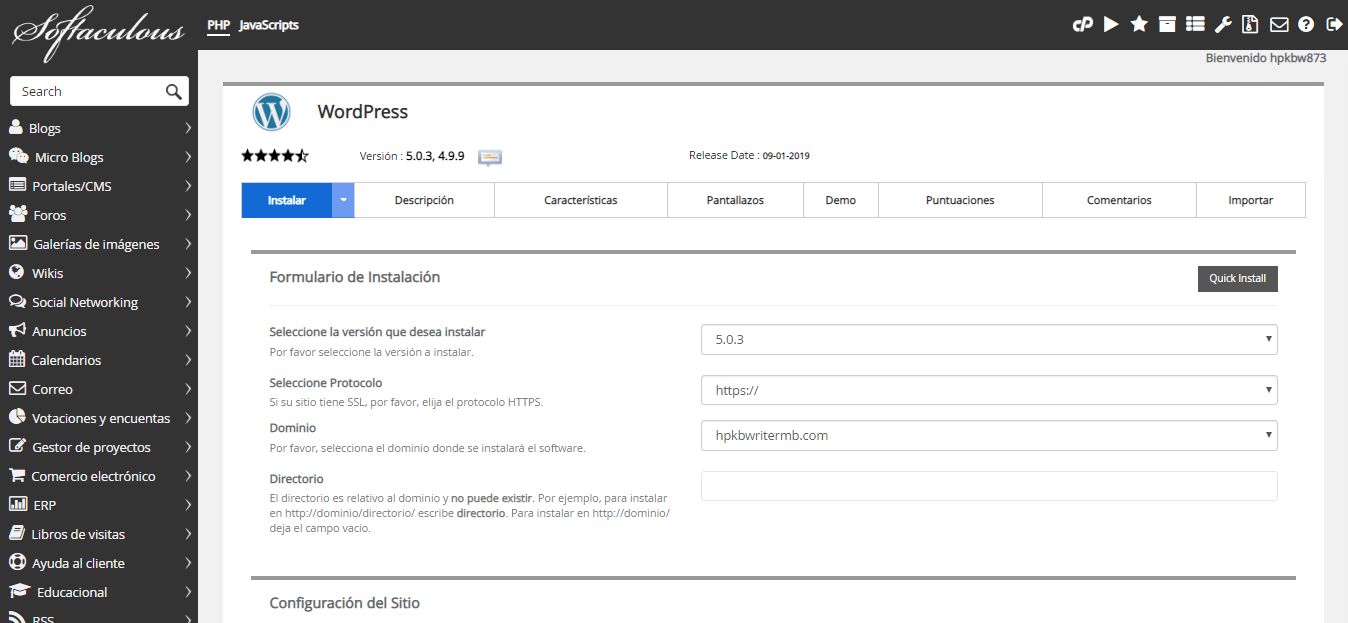The width and height of the screenshot is (1348, 623).
Task: Switch to the Descripción tab
Action: pos(424,200)
